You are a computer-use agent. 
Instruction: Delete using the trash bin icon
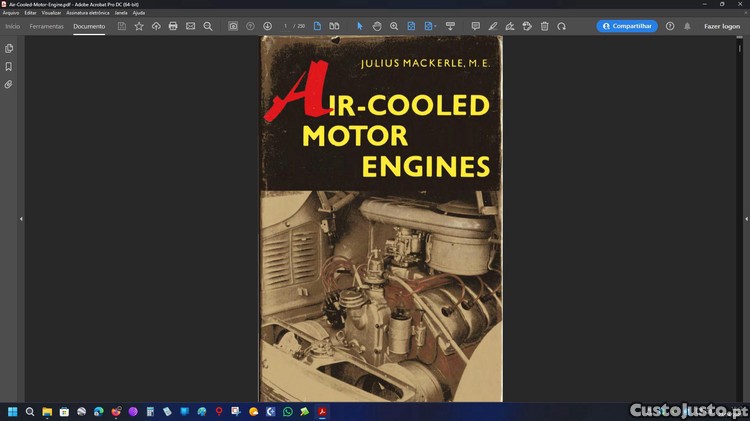coord(545,26)
